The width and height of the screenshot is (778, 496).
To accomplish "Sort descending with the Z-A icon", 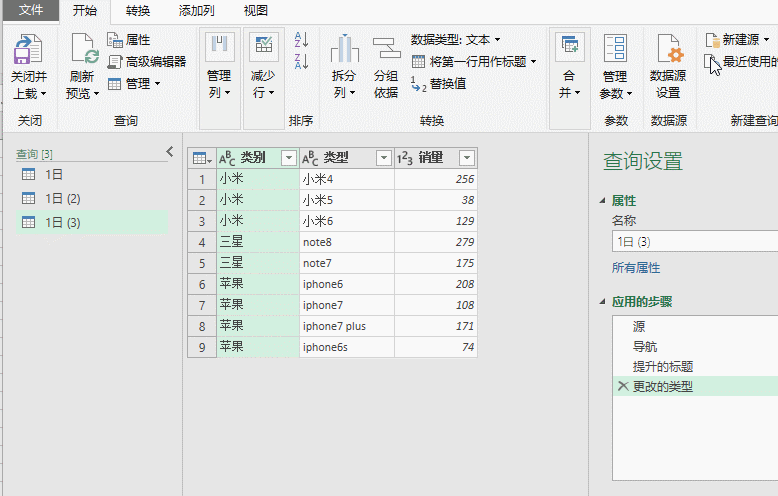I will (302, 62).
